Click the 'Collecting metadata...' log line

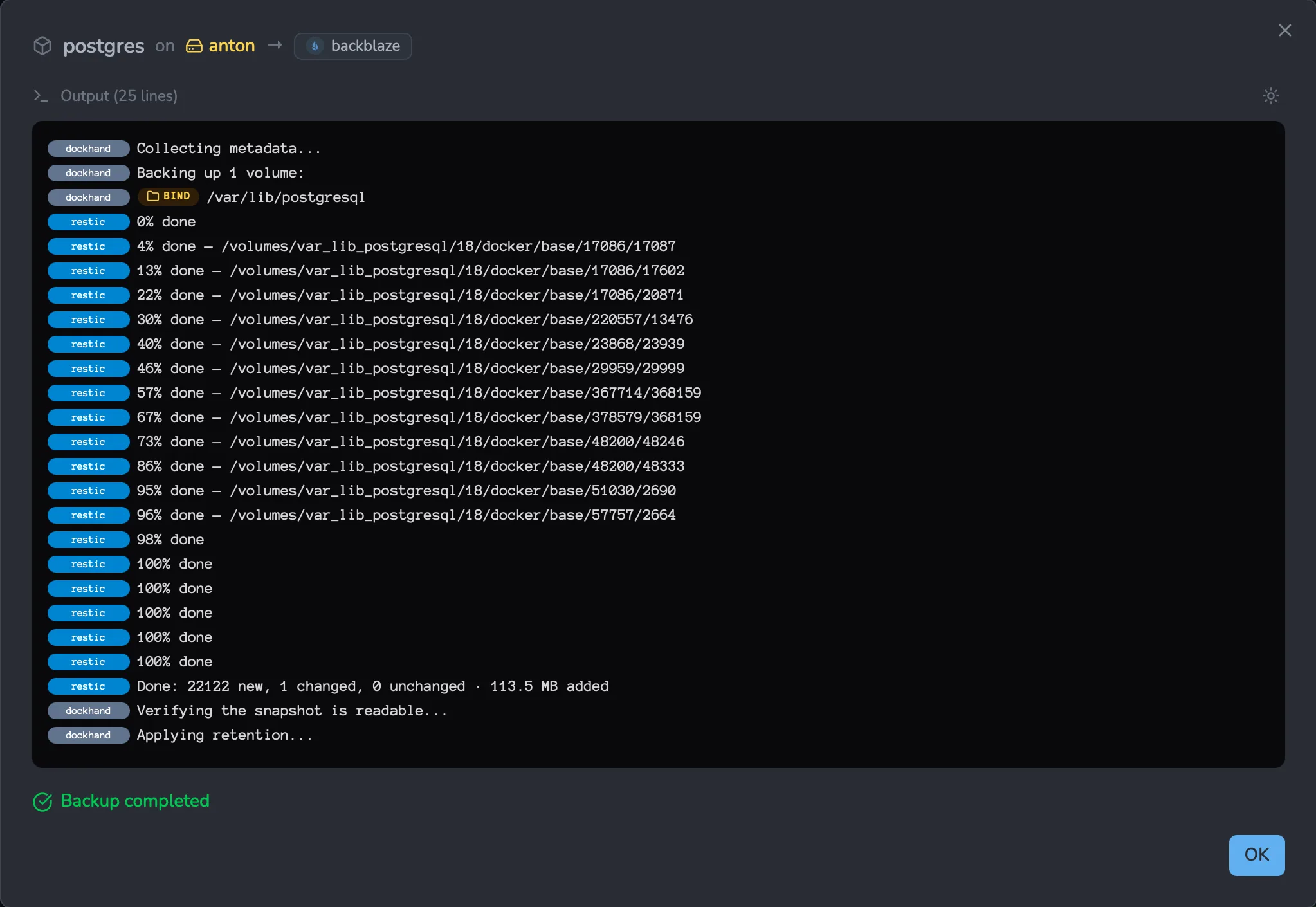pos(228,149)
